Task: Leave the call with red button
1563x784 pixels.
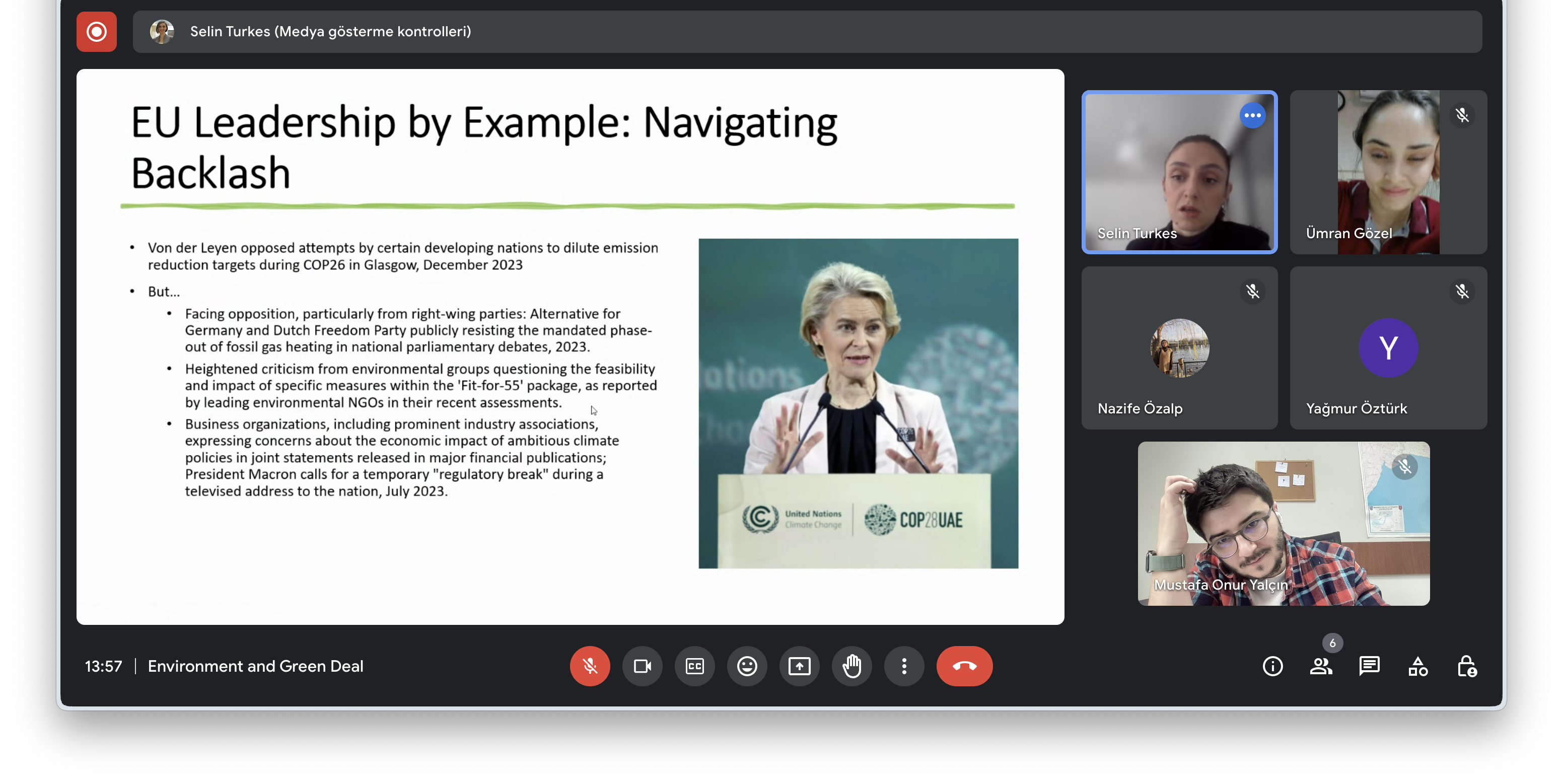Action: 964,666
